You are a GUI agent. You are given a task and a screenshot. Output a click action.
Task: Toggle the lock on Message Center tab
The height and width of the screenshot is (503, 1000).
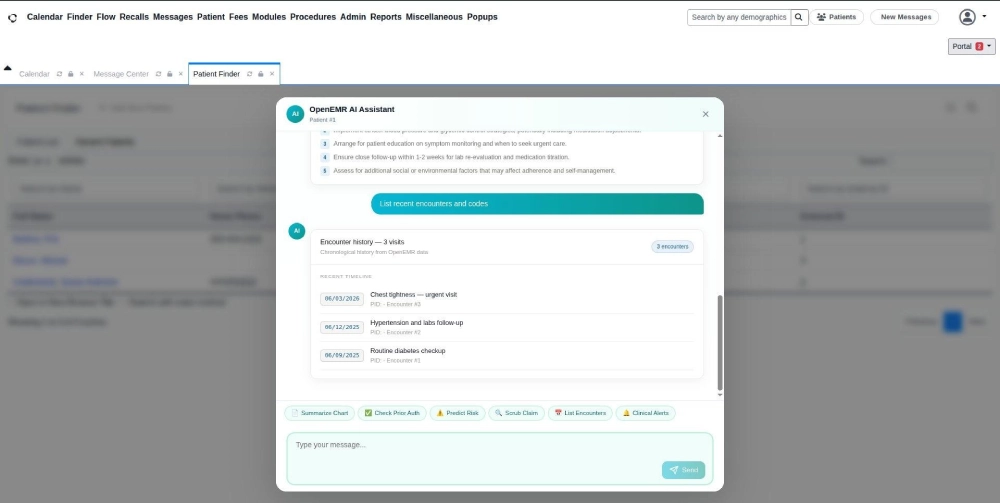(x=170, y=74)
